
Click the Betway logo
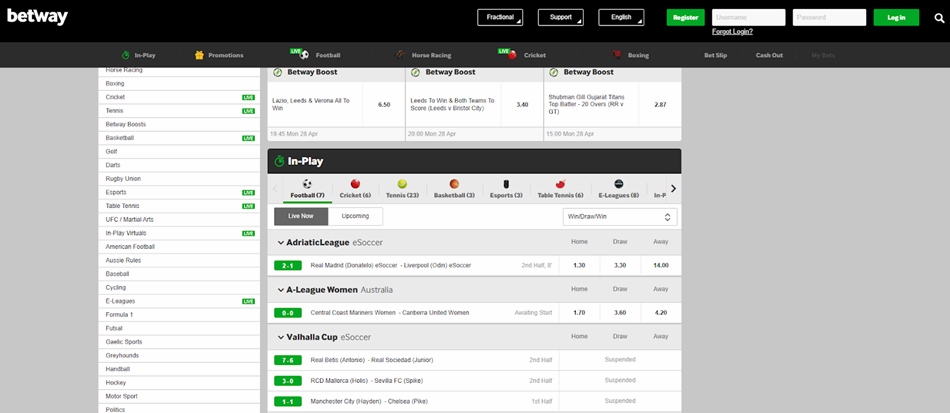(38, 17)
